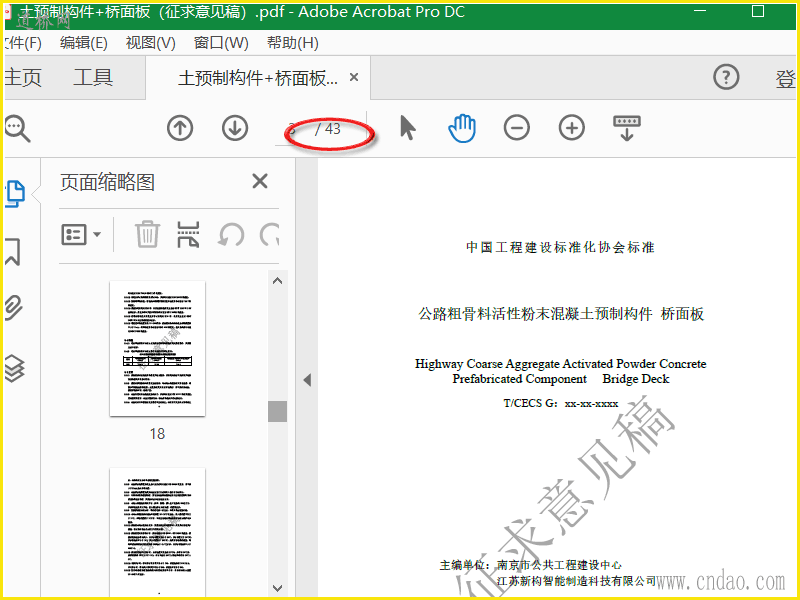Minimize the Acrobat window
The height and width of the screenshot is (600, 800).
point(700,11)
